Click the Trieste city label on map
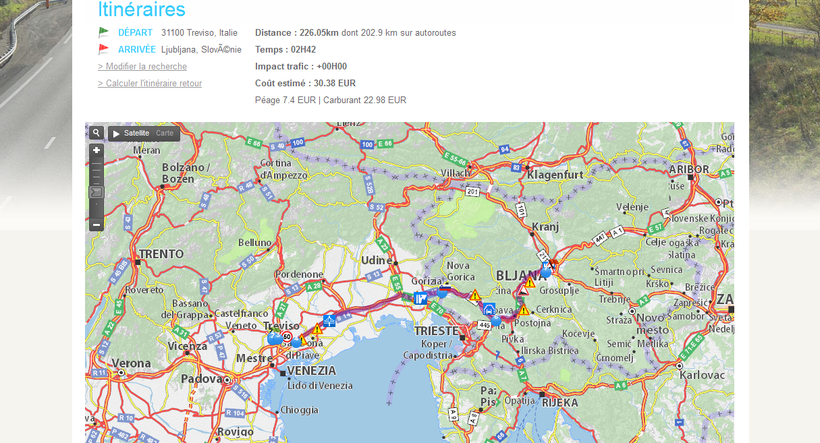The image size is (820, 443). (436, 331)
